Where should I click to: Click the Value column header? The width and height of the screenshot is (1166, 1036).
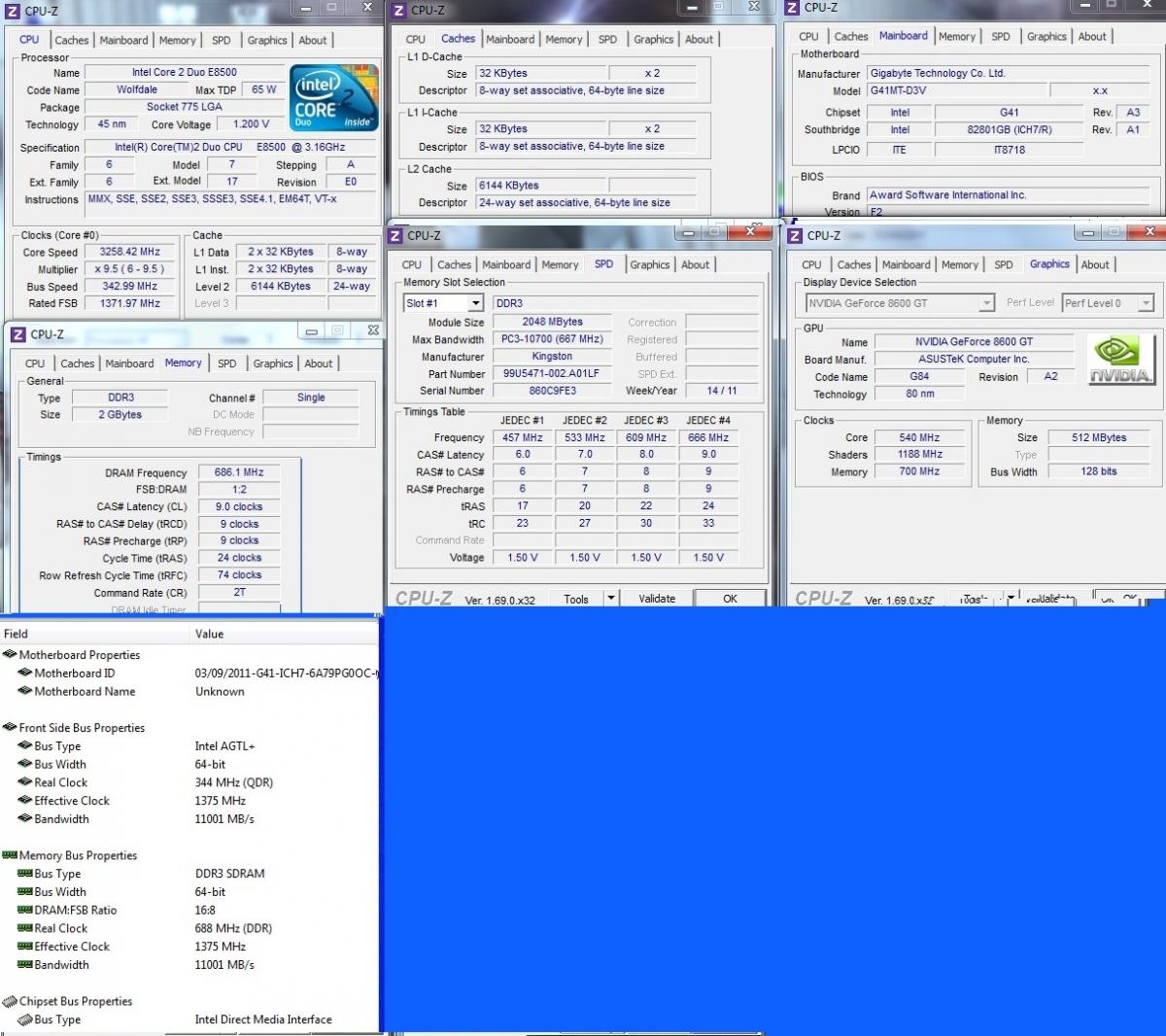coord(286,634)
